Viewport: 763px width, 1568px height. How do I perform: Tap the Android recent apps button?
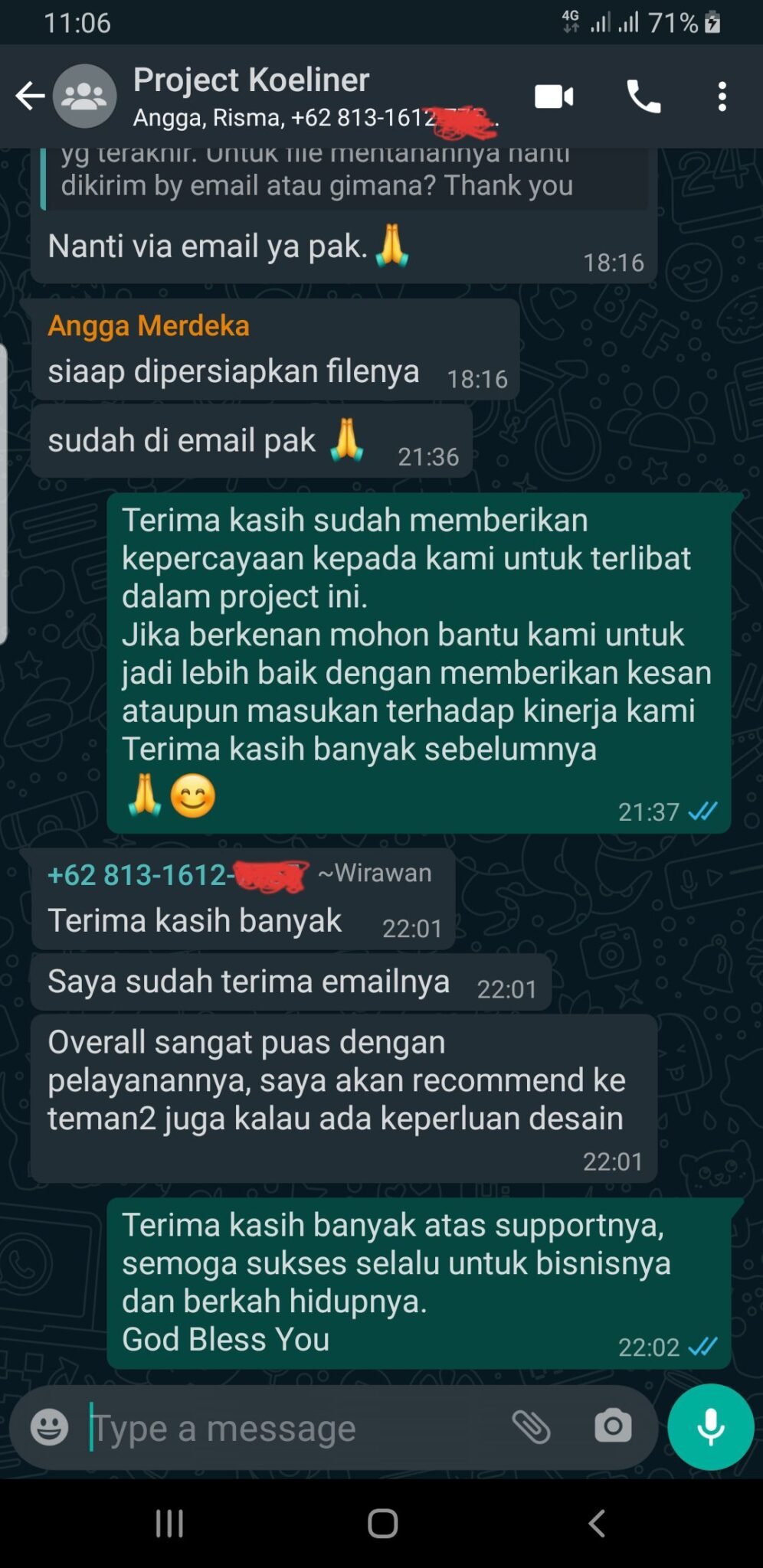coord(169,1523)
